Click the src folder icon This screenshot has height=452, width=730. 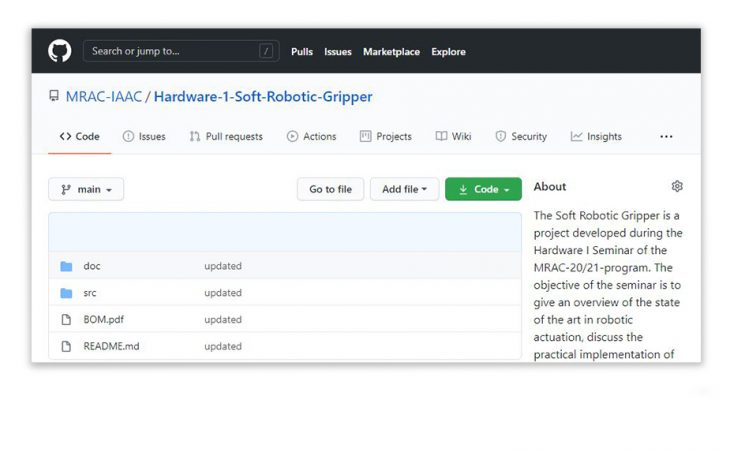(66, 293)
